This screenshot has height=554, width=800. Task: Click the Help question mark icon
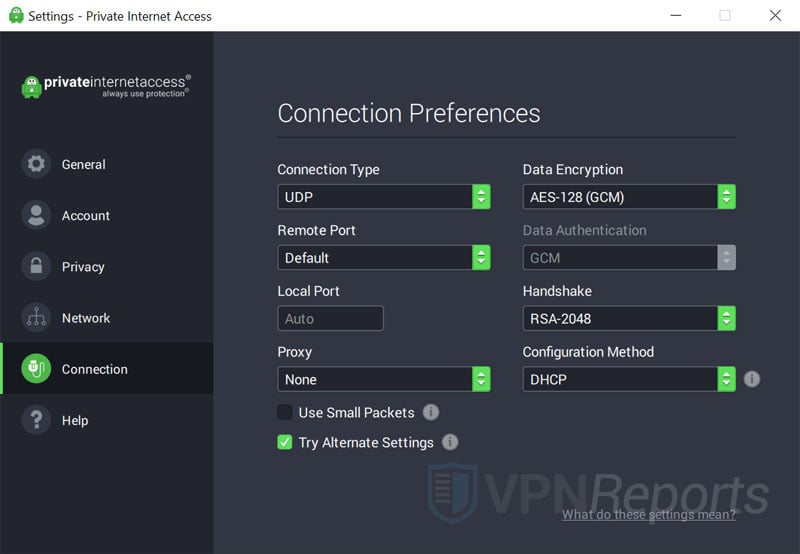click(36, 419)
